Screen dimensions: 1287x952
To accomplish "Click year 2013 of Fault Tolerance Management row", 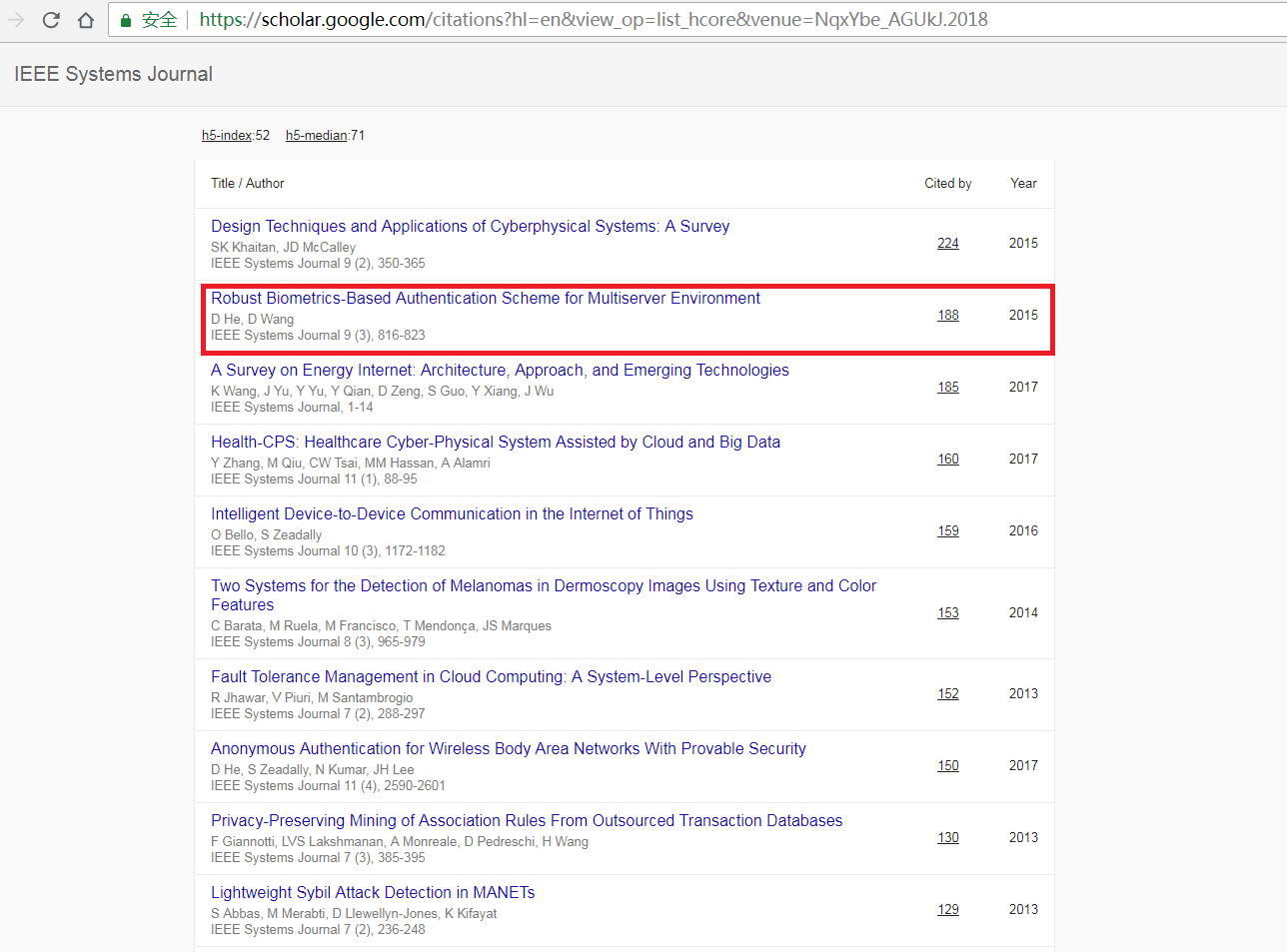I will tap(1023, 694).
